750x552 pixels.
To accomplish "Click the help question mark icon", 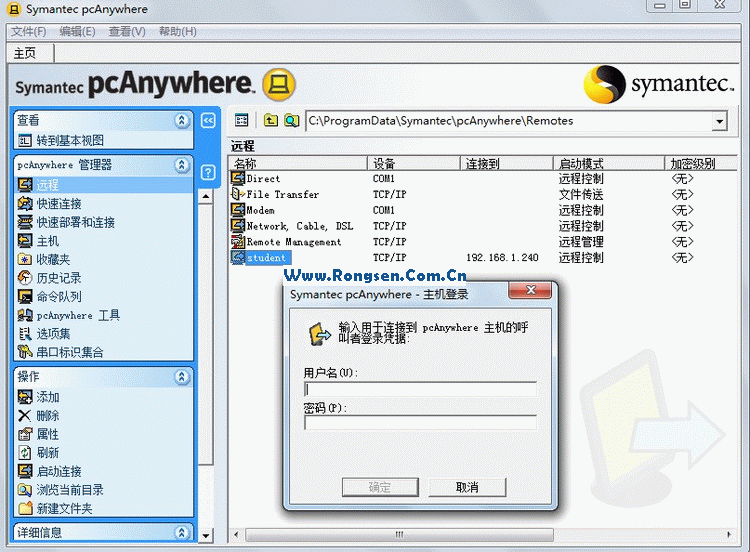I will (x=208, y=172).
